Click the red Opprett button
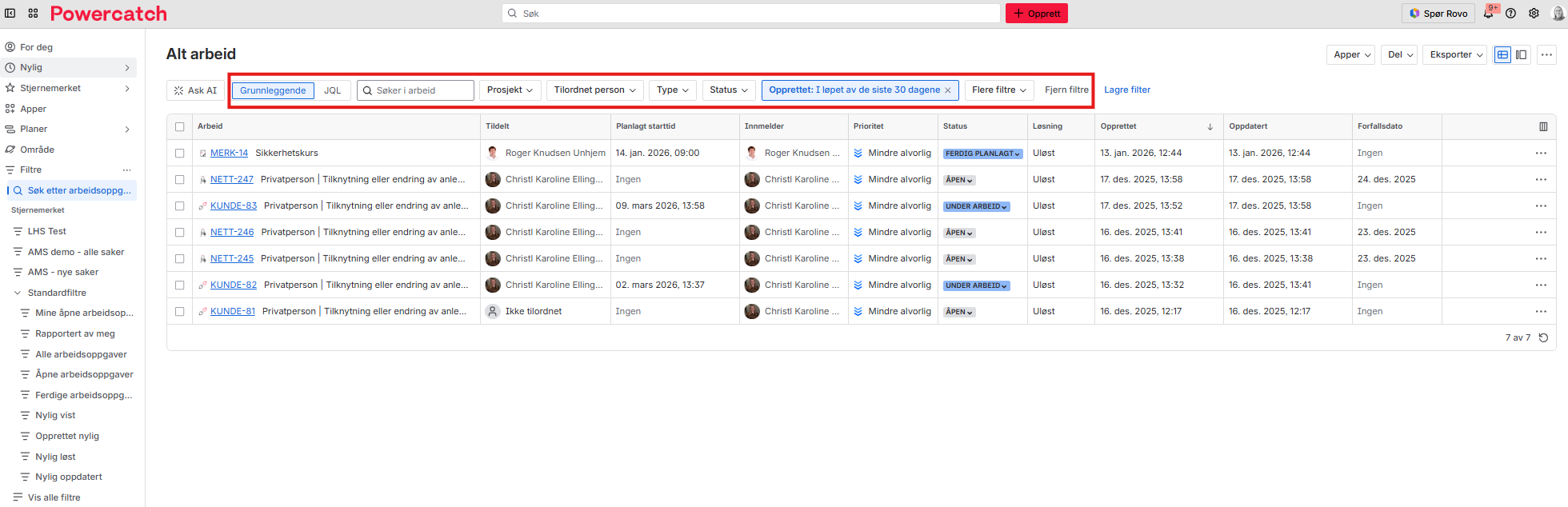This screenshot has height=507, width=1568. click(x=1036, y=14)
